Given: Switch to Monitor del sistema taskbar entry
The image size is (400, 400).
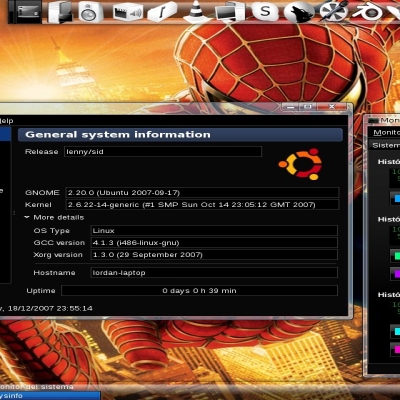Looking at the screenshot, I should coord(37,387).
